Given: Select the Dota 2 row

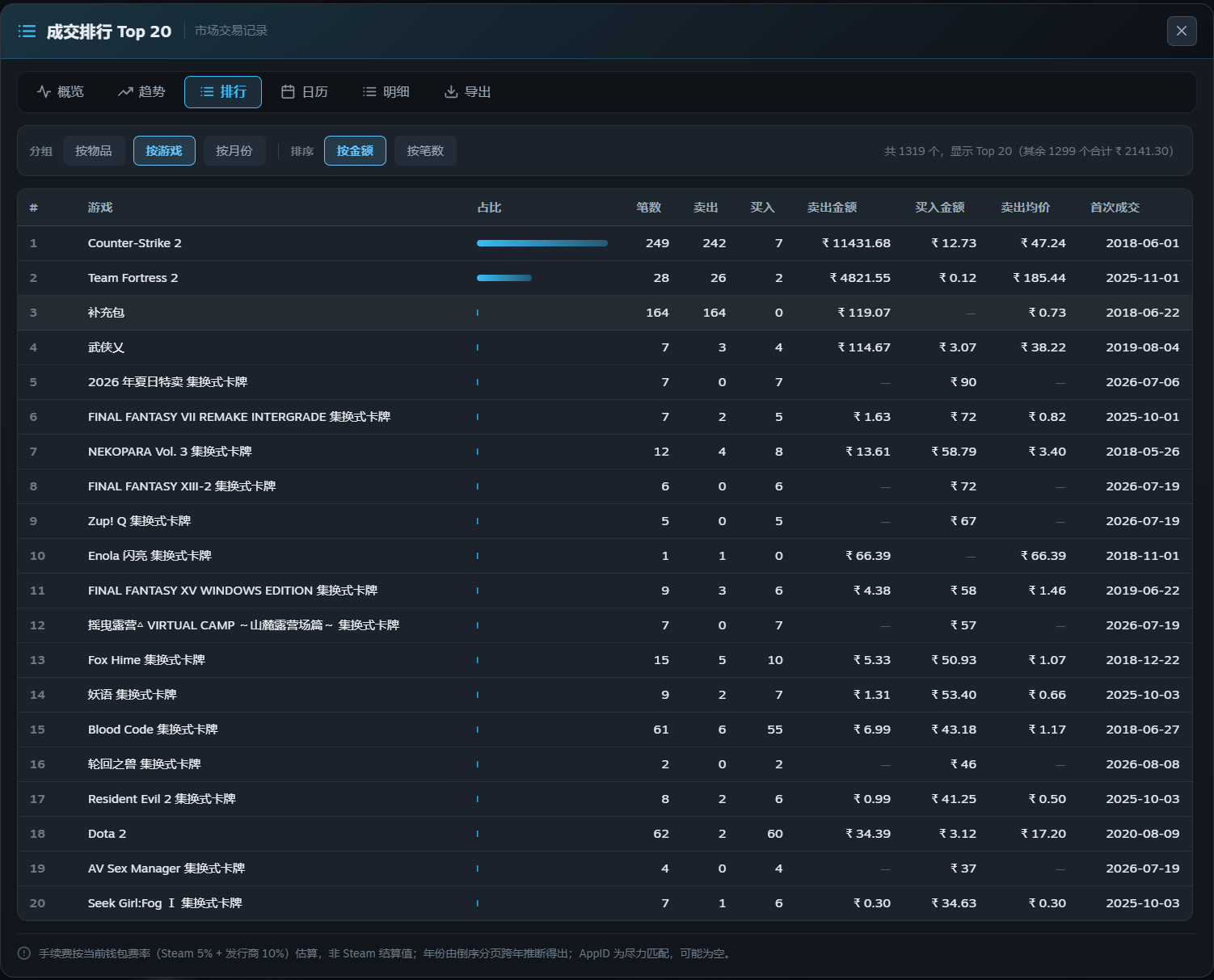Looking at the screenshot, I should 605,834.
